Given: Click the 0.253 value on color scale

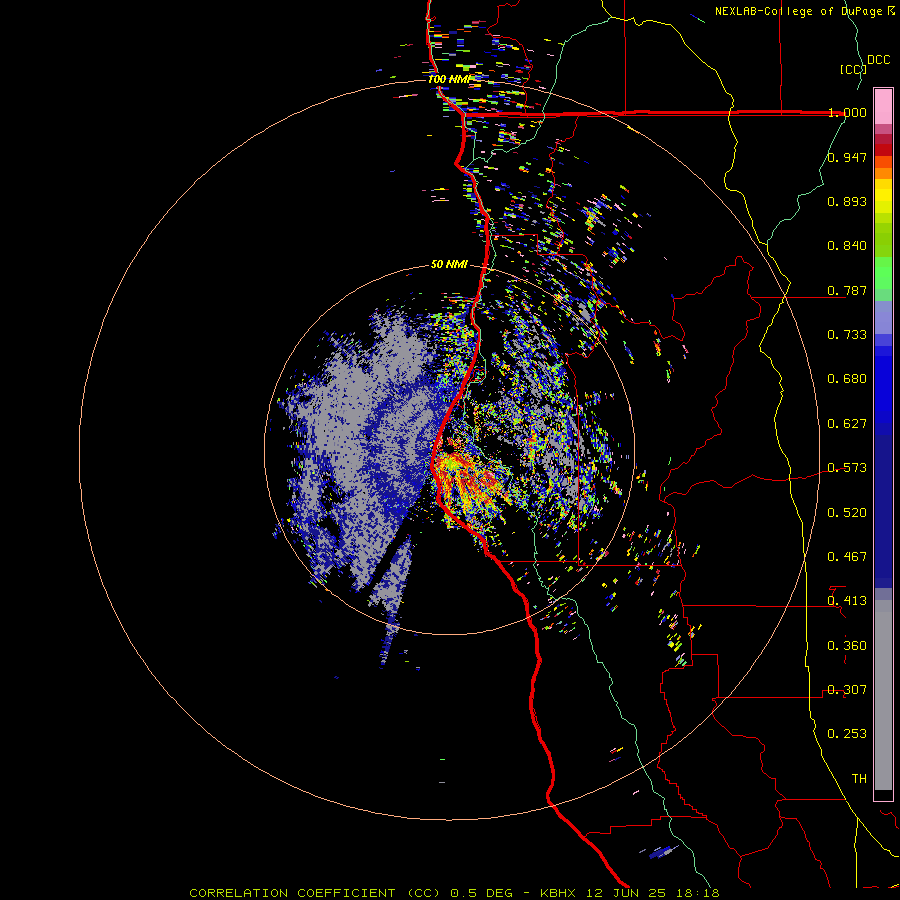Looking at the screenshot, I should (847, 734).
